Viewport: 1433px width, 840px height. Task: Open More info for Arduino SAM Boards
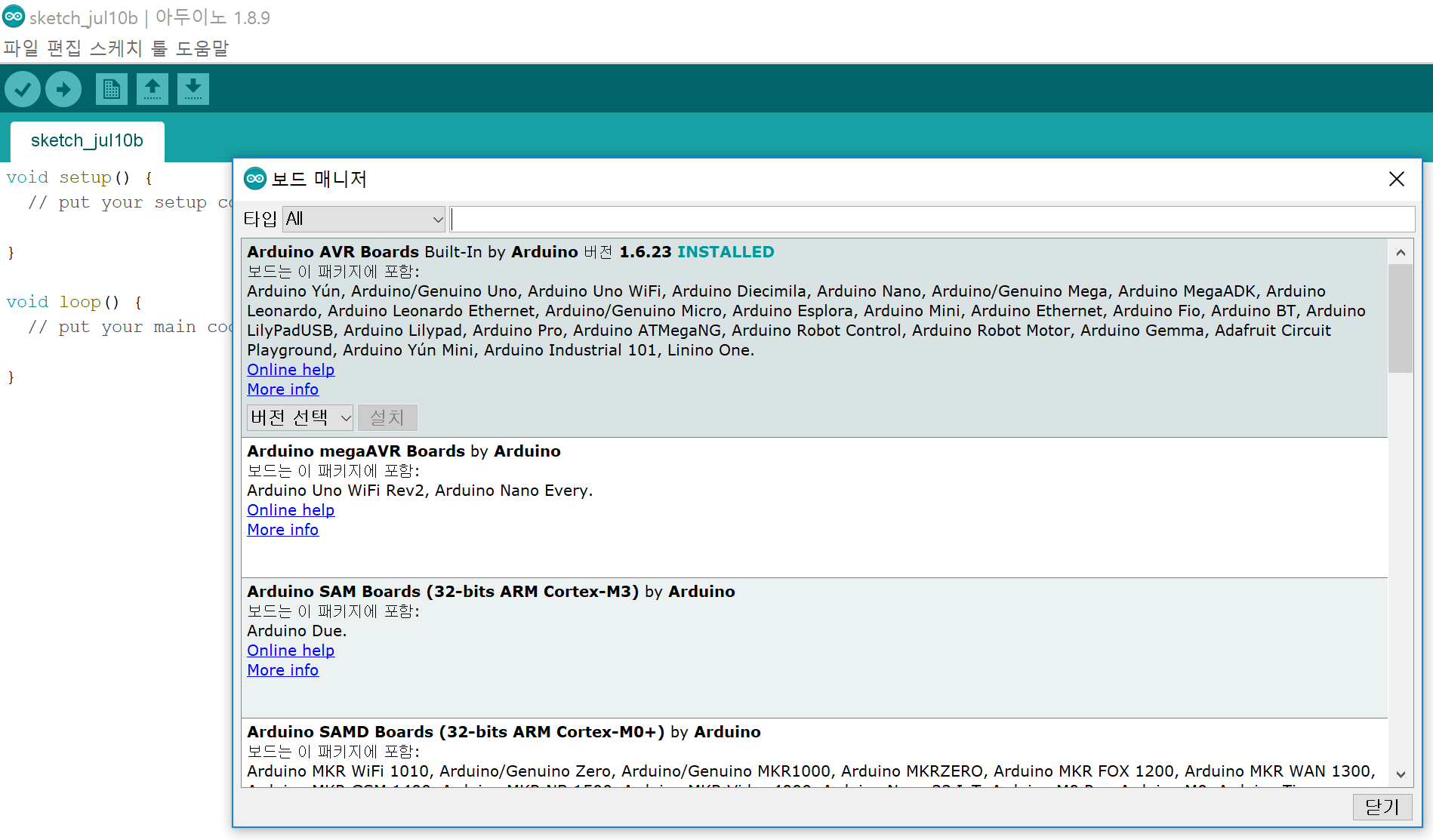click(x=283, y=670)
